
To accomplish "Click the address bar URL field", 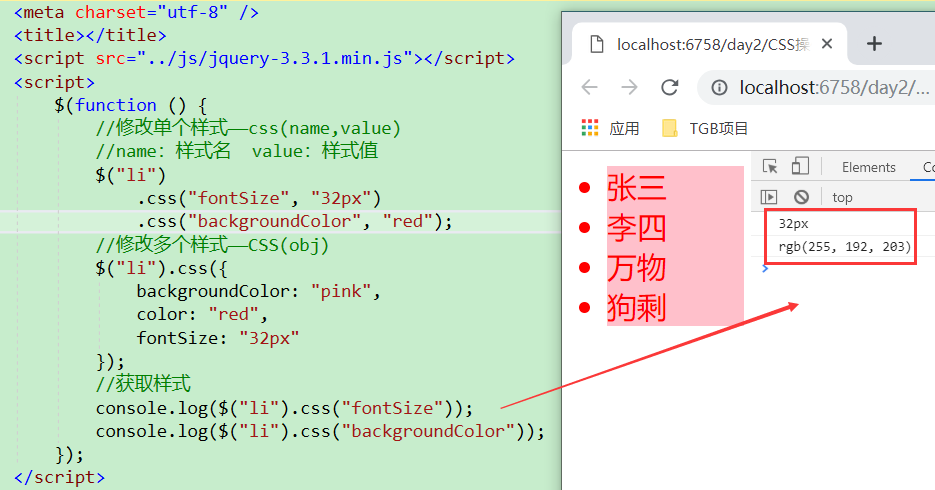I will (834, 88).
